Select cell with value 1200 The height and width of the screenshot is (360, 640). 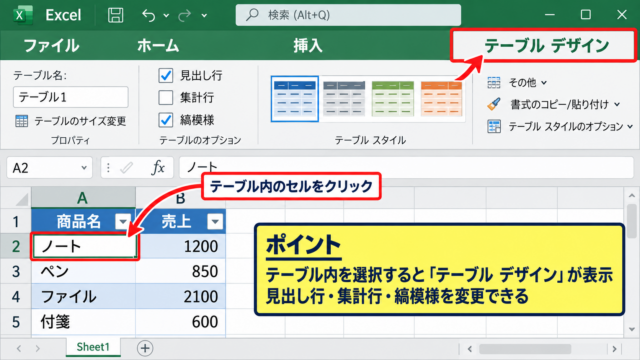pyautogui.click(x=181, y=246)
